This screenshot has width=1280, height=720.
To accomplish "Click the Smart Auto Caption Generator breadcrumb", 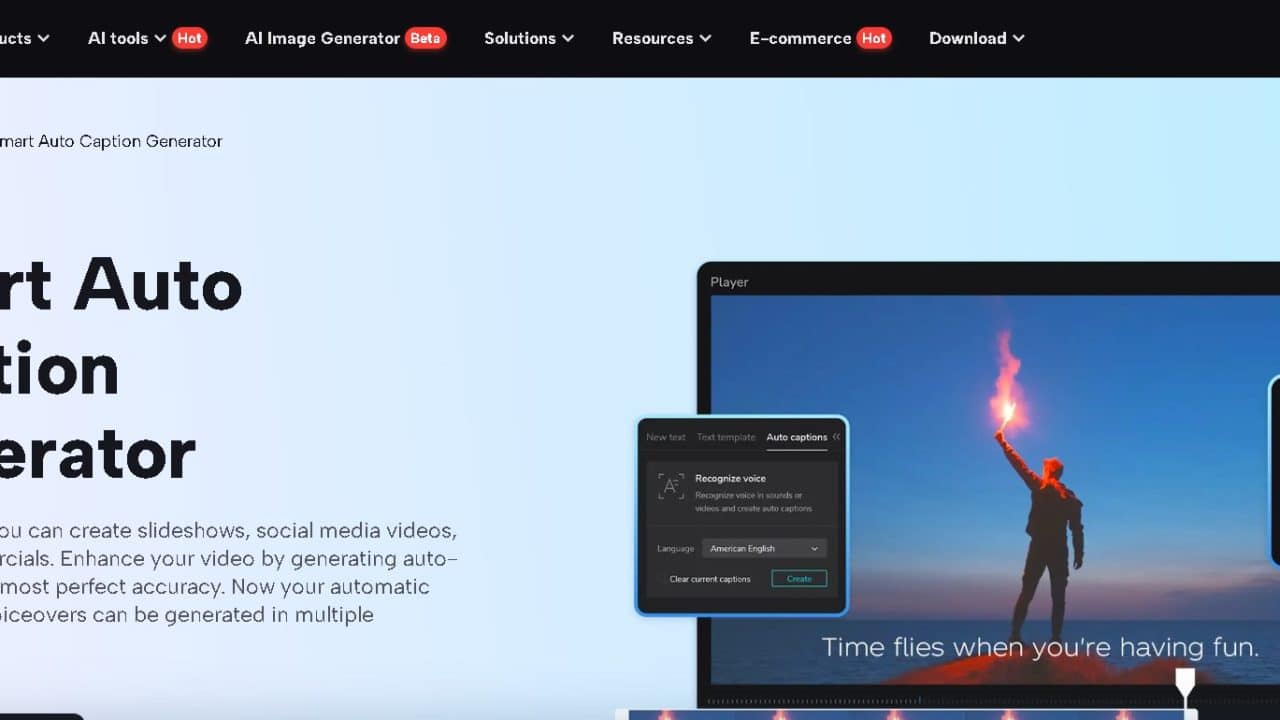I will coord(110,141).
